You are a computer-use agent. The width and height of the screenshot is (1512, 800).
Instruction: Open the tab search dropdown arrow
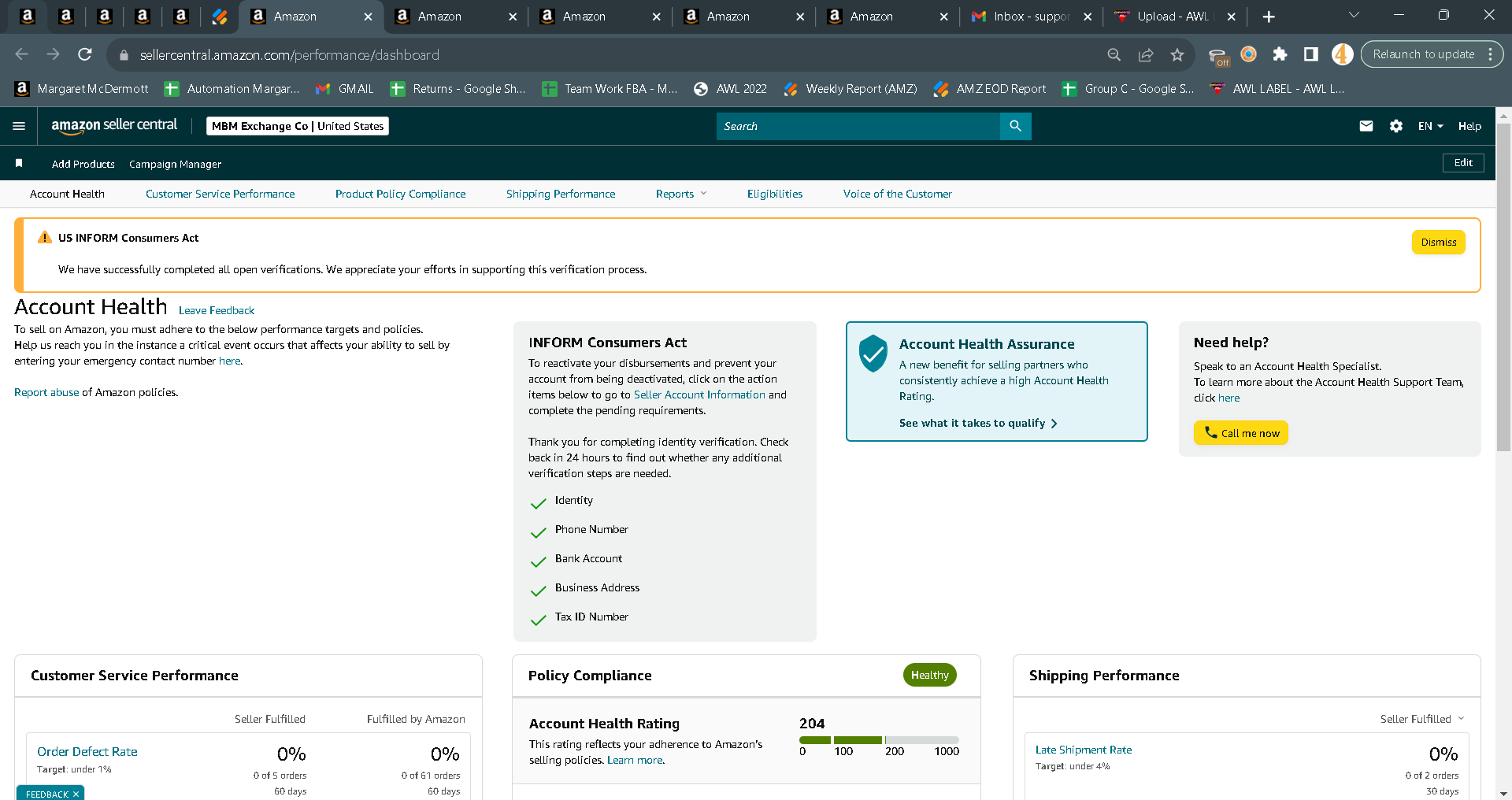(x=1354, y=15)
